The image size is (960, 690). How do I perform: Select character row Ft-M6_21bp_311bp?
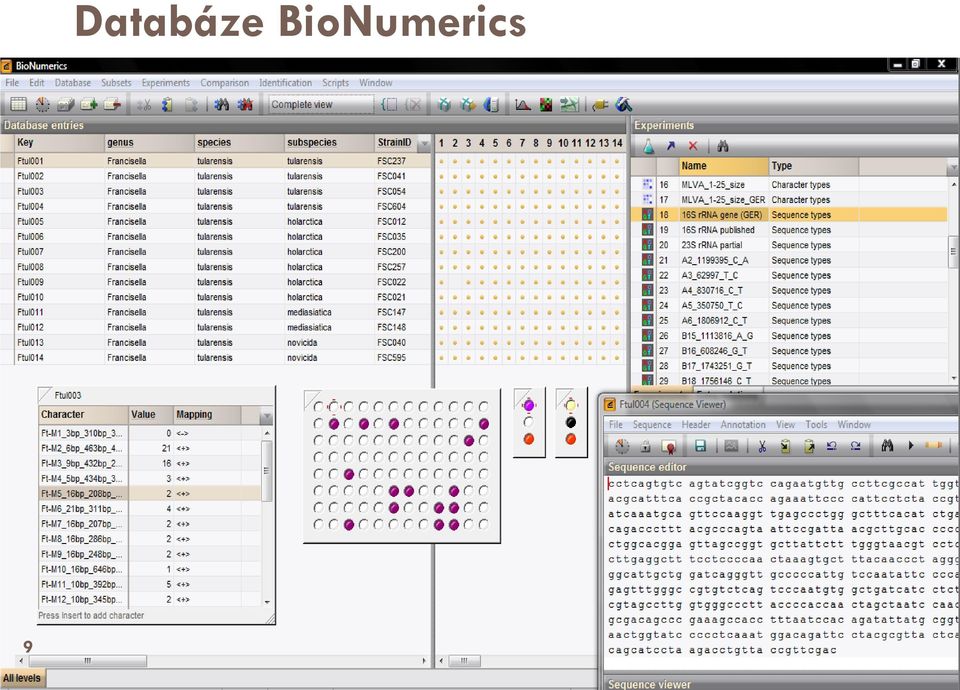pos(151,509)
